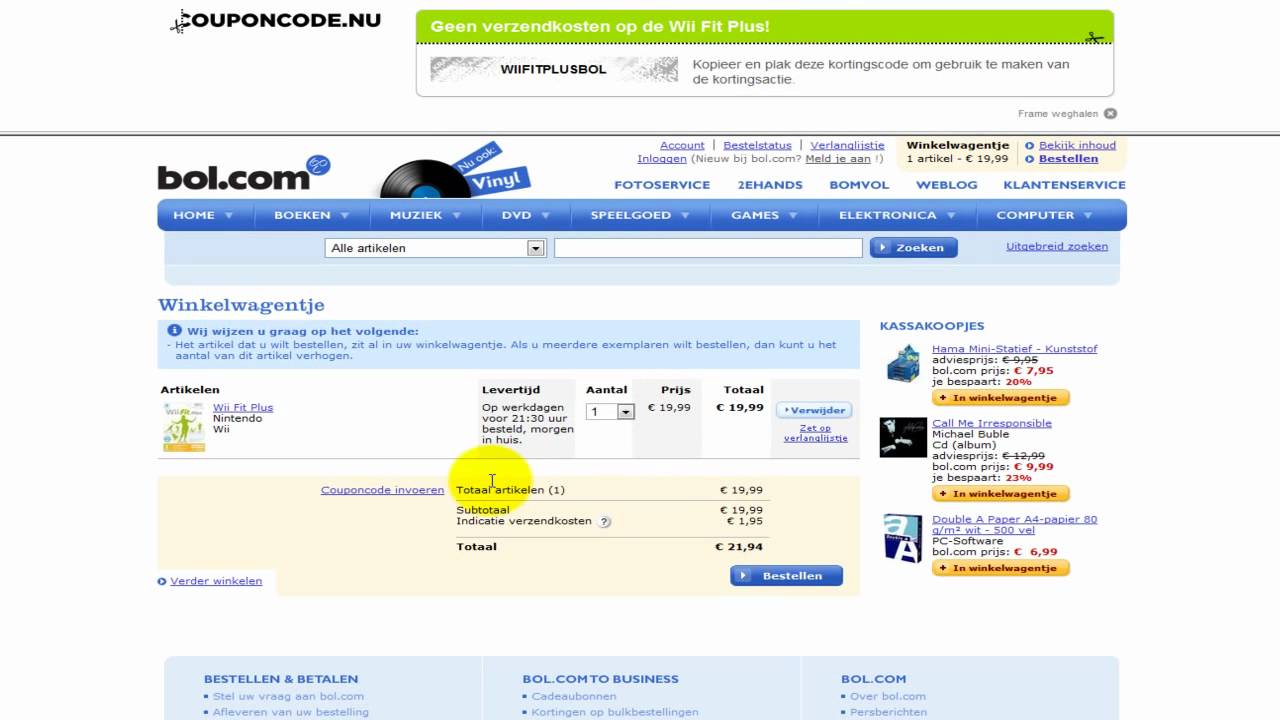Open the Bestelstatus link

tap(757, 146)
